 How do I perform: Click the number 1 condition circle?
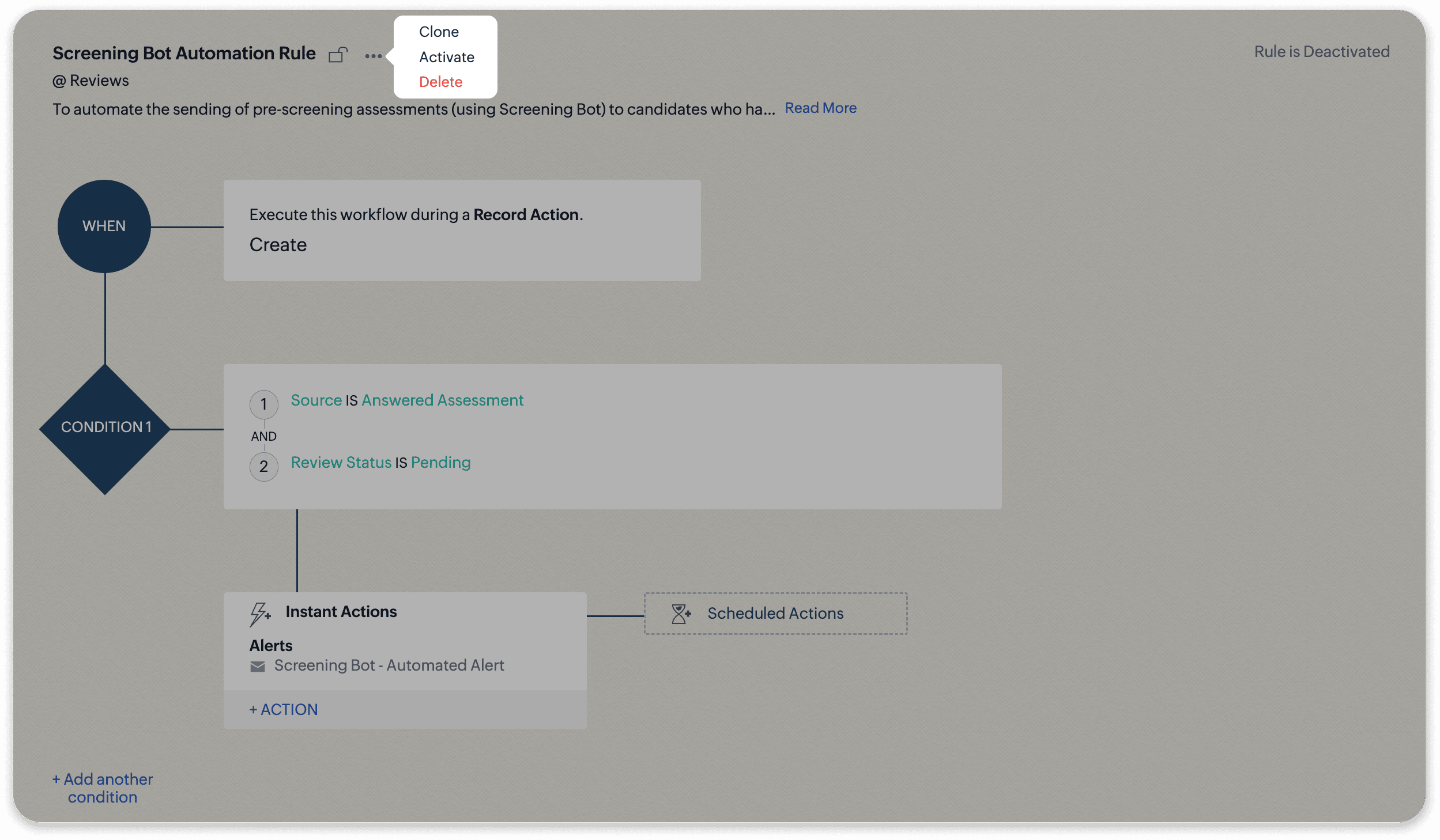[264, 404]
